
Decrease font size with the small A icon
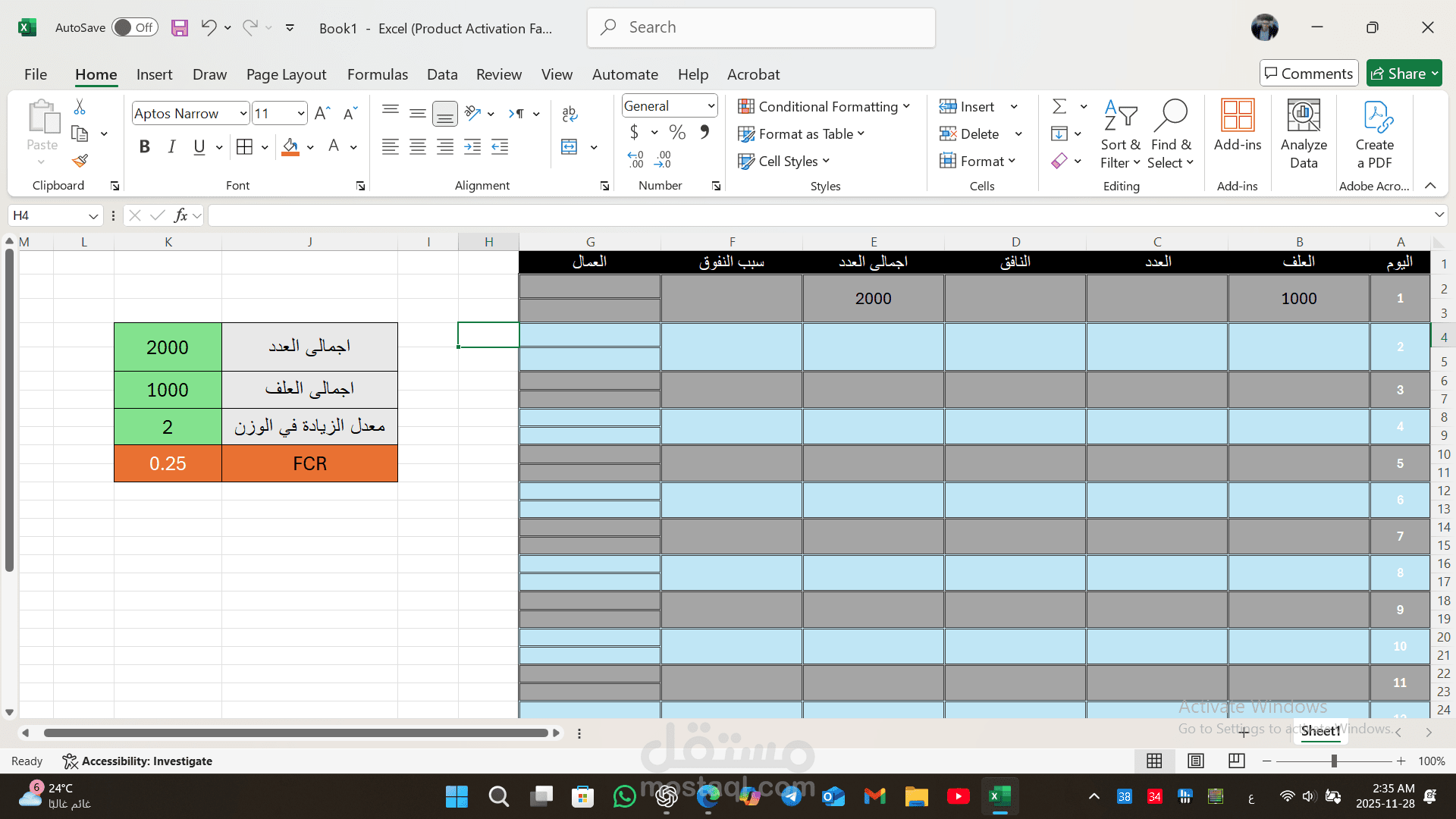pyautogui.click(x=350, y=113)
